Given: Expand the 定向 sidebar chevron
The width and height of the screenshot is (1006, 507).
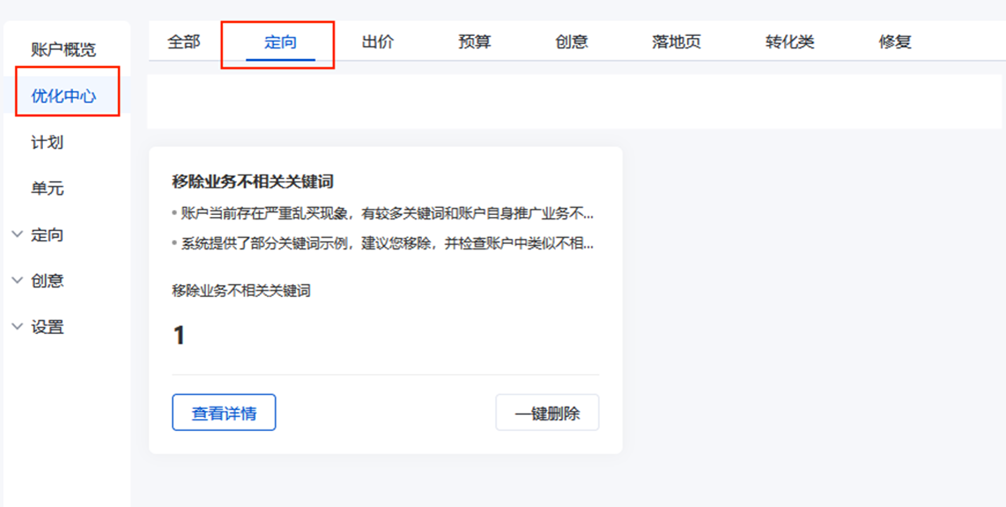Looking at the screenshot, I should tap(17, 235).
